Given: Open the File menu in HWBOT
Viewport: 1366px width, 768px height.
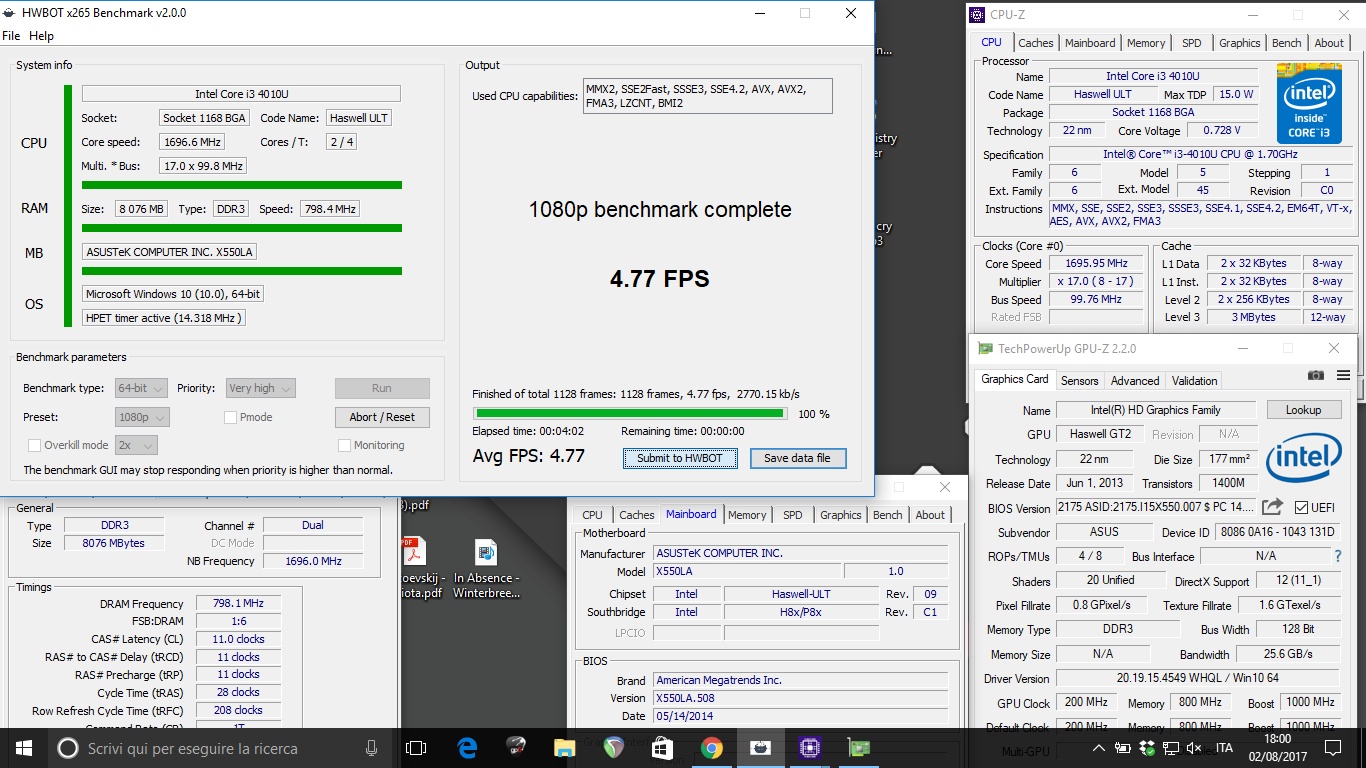Looking at the screenshot, I should coord(11,36).
